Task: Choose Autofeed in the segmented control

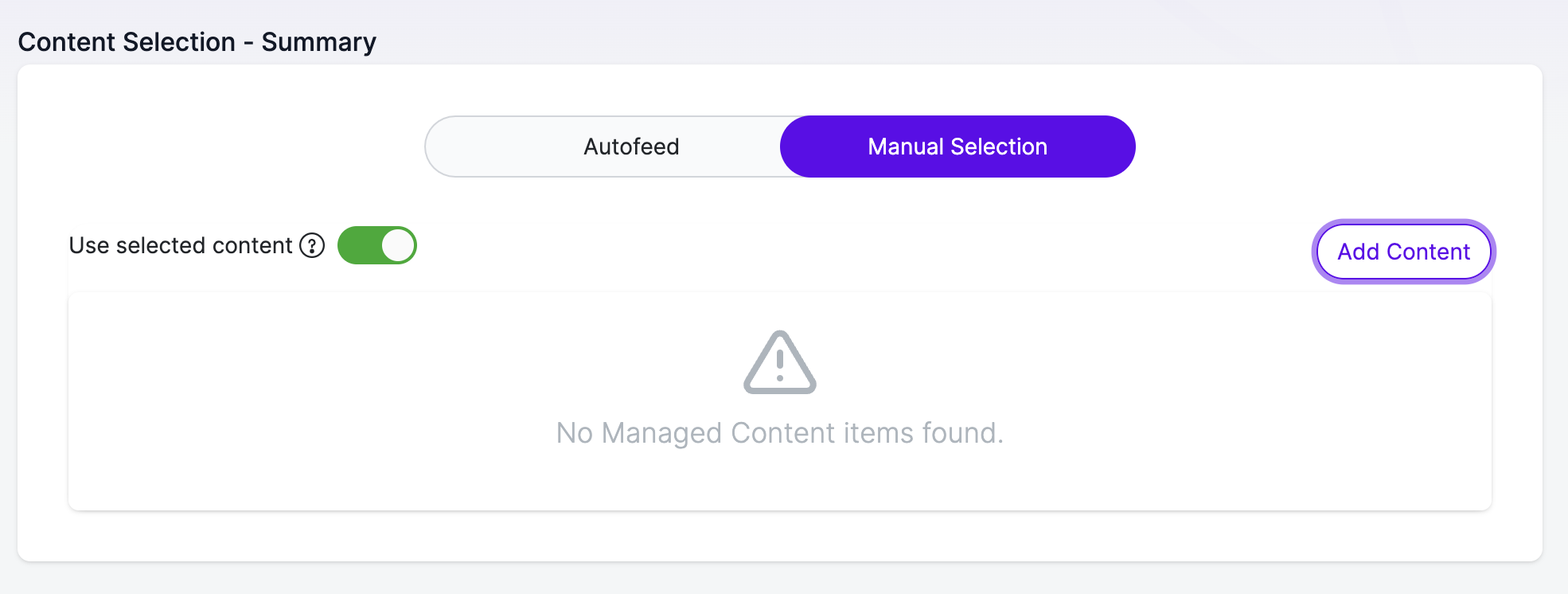Action: click(631, 147)
